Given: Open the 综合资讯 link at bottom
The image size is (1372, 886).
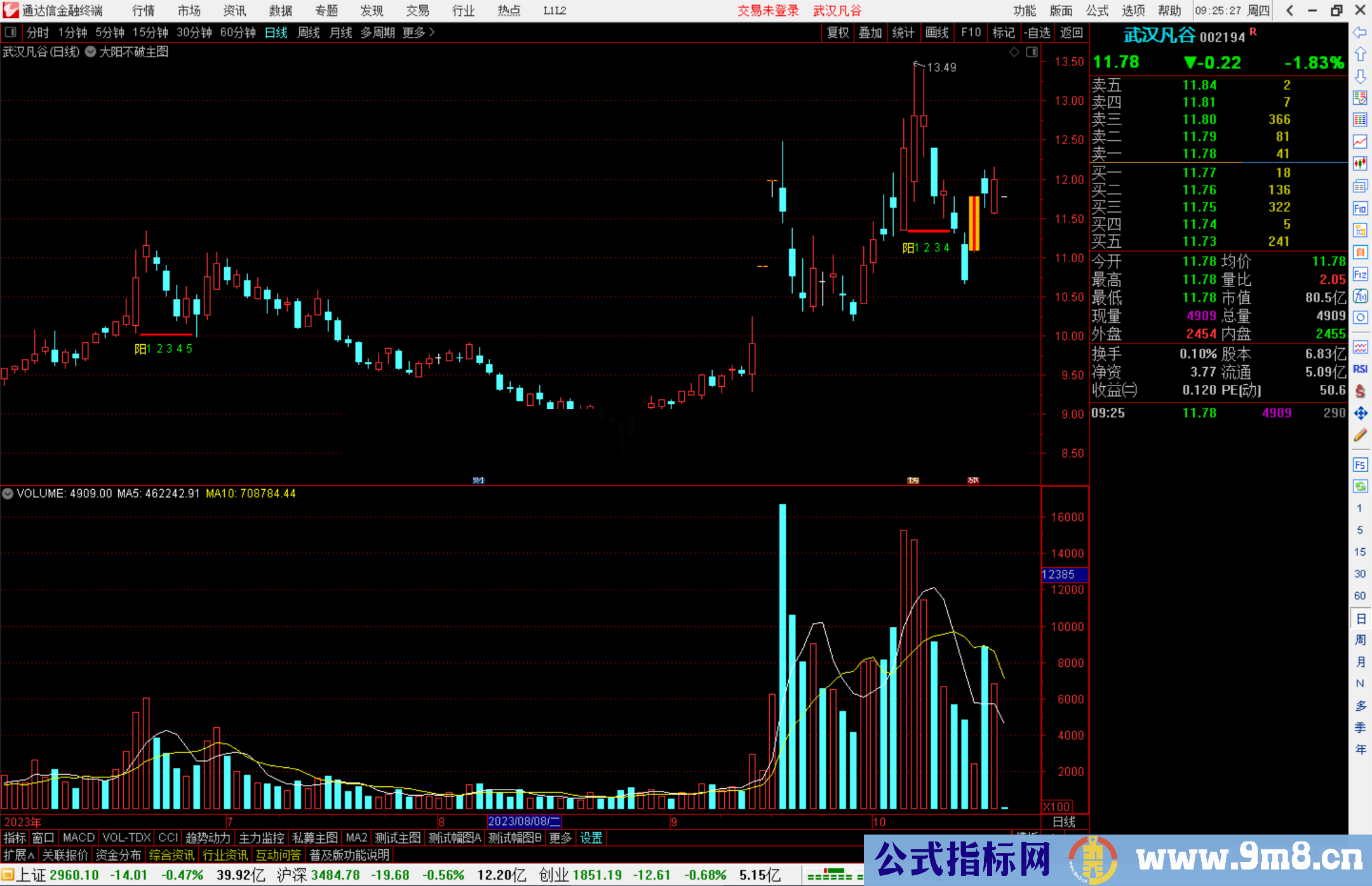Looking at the screenshot, I should [x=172, y=855].
